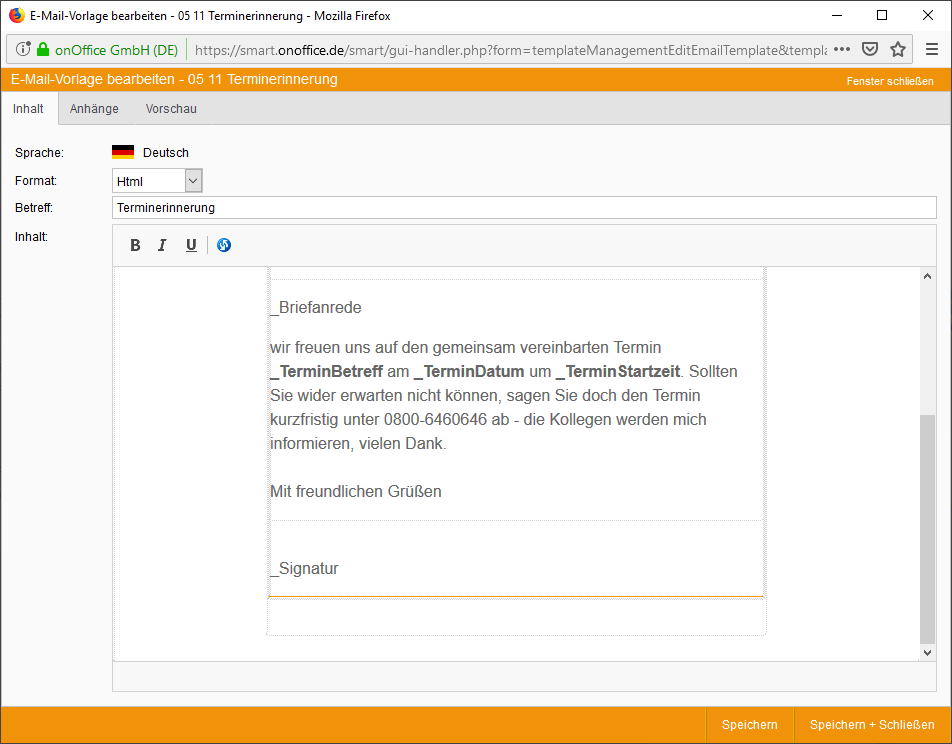Switch to the Anhänge tab
This screenshot has height=744, width=952.
94,109
